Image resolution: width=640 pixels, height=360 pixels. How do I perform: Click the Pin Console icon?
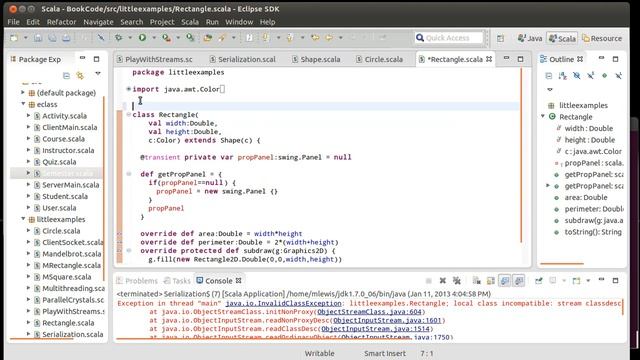click(x=539, y=280)
